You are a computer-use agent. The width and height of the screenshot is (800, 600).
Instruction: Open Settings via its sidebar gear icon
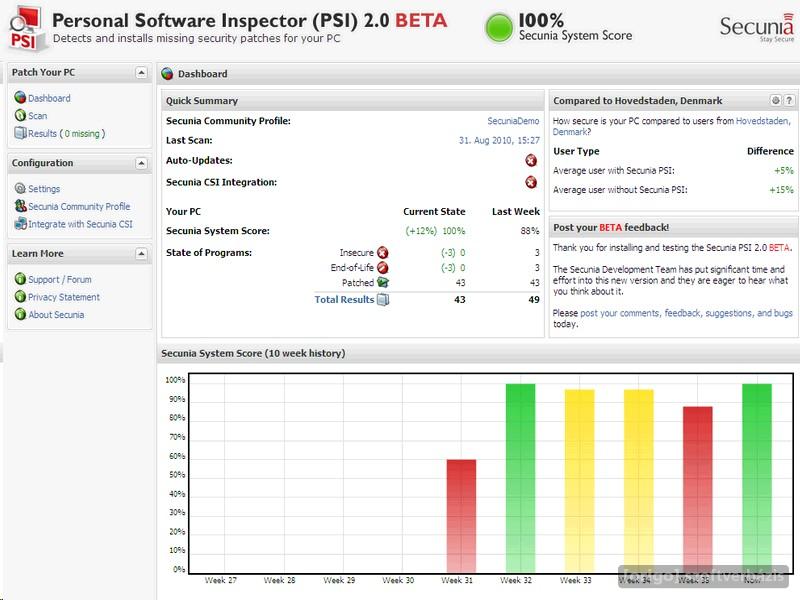click(x=20, y=188)
